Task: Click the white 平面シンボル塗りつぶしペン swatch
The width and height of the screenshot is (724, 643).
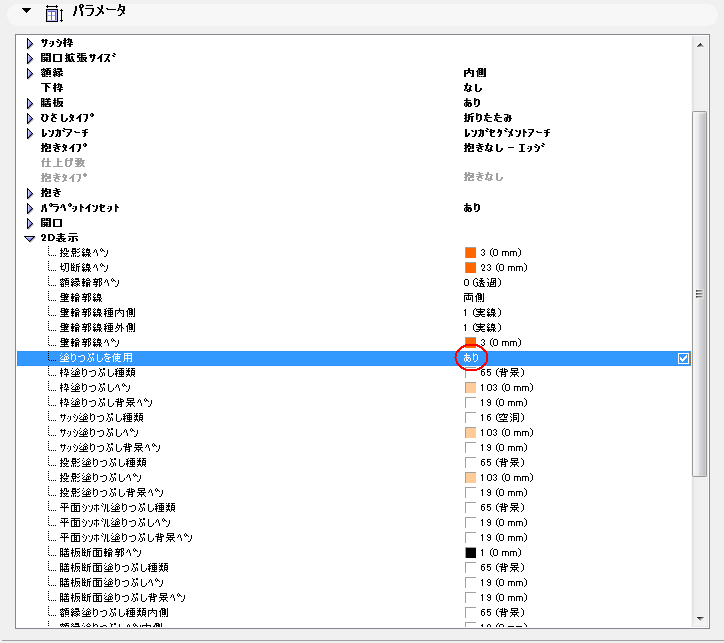Action: click(470, 523)
